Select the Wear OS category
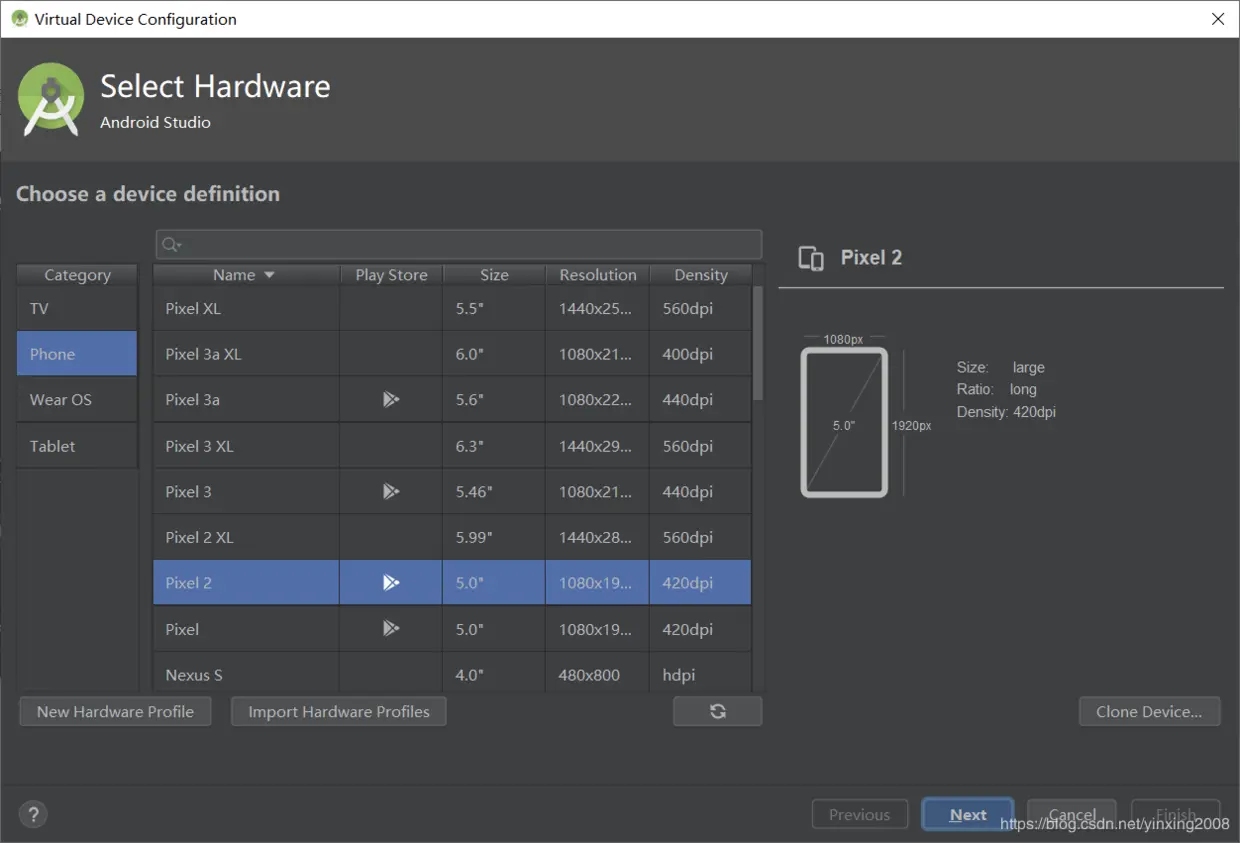This screenshot has width=1240, height=843. 77,400
